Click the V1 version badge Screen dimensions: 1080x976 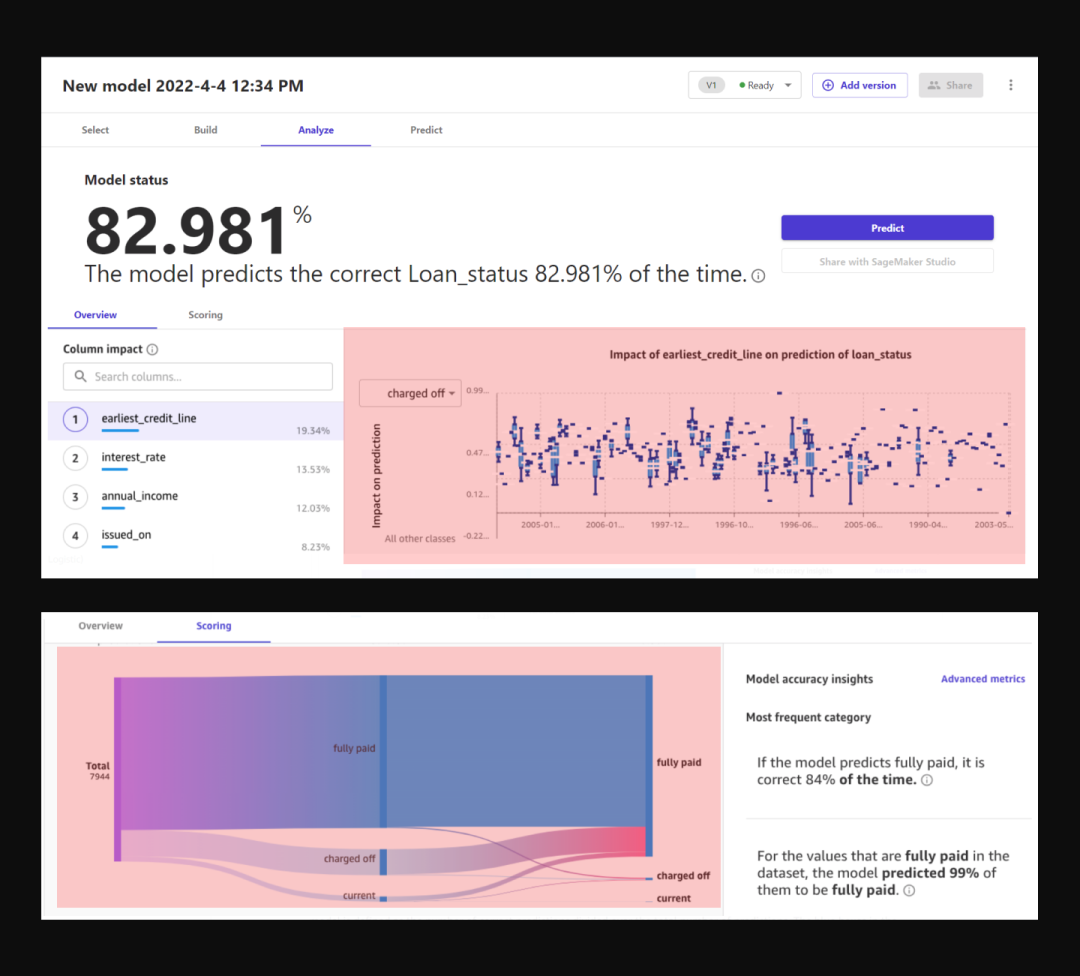click(712, 85)
